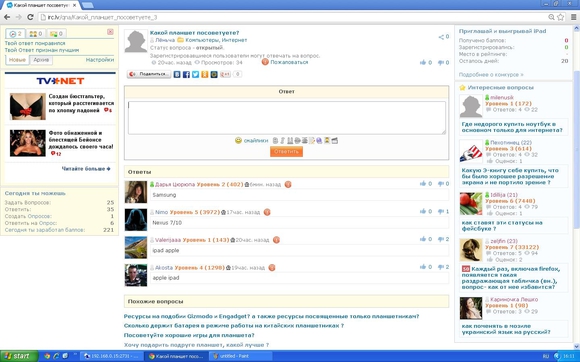Share via Facebook icon

tap(186, 74)
